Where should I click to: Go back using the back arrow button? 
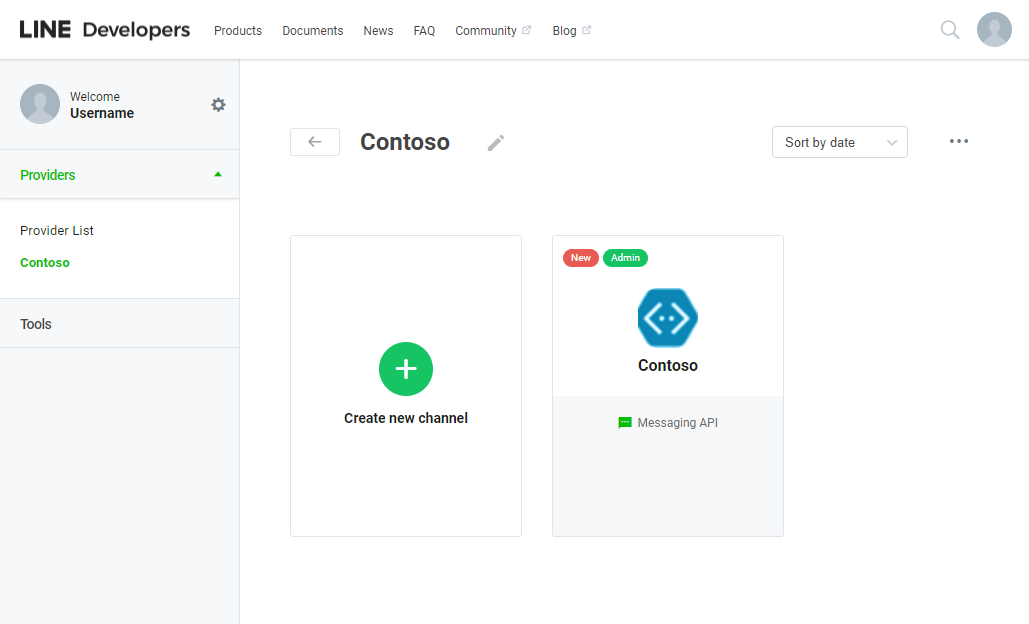click(x=314, y=141)
